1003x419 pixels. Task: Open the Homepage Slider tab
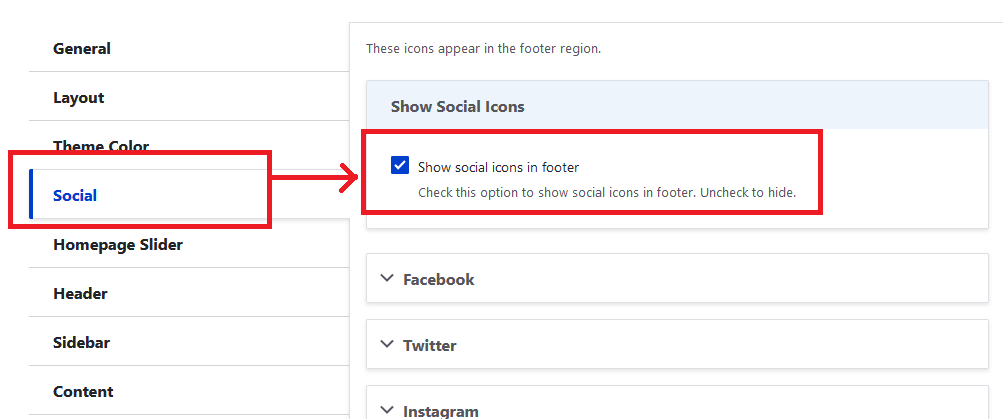coord(118,244)
